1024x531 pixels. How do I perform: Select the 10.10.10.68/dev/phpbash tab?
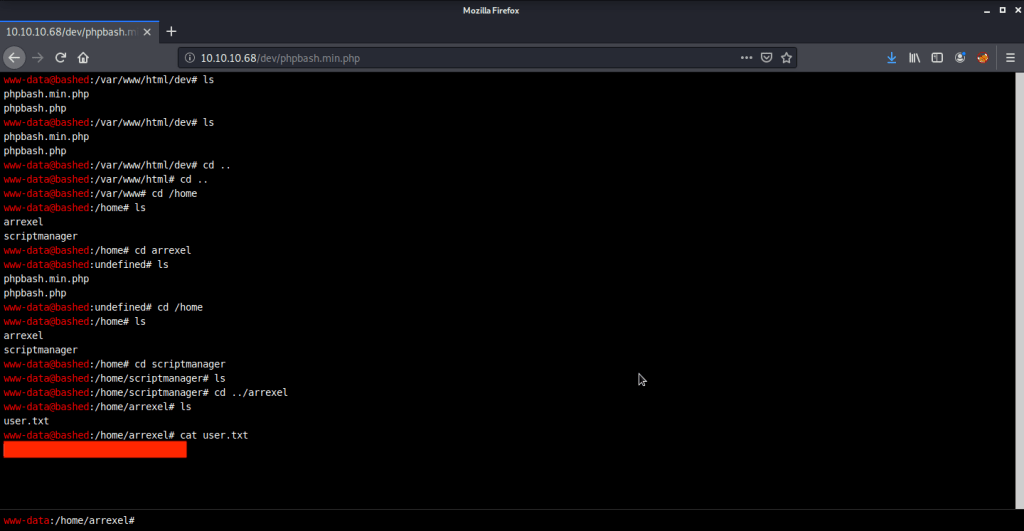tap(68, 31)
